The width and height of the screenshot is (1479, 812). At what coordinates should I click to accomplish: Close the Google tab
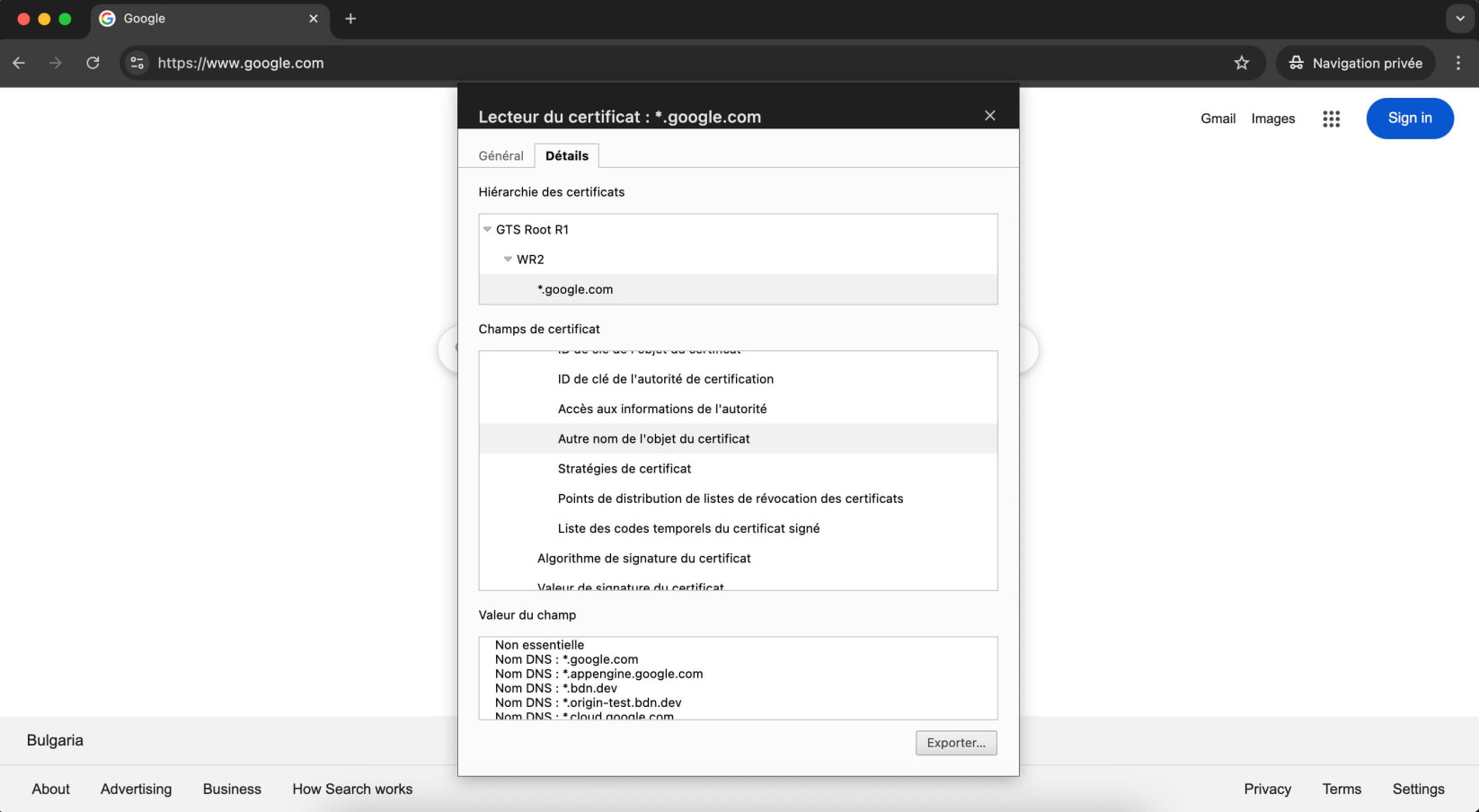click(x=314, y=19)
